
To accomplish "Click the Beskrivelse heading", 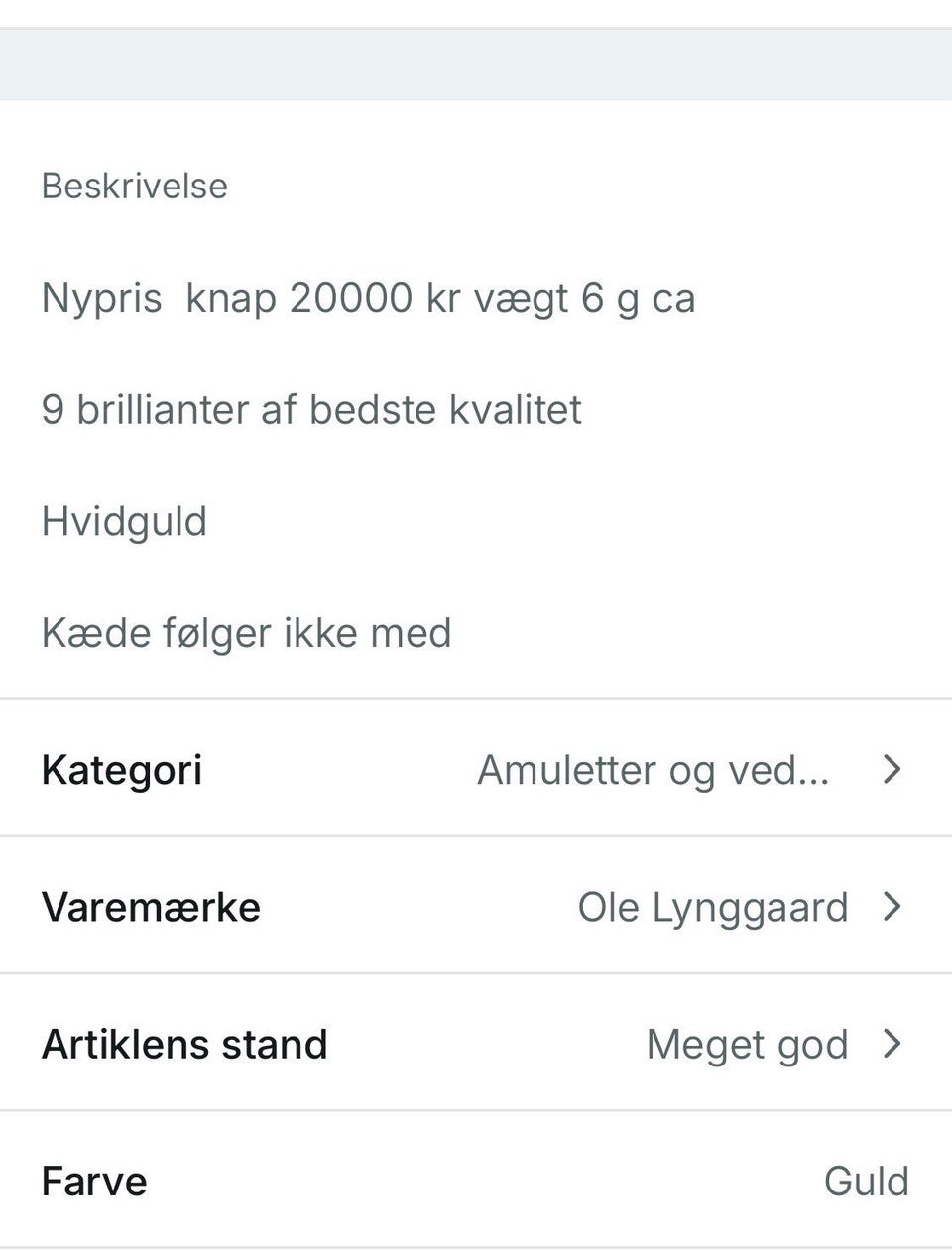I will pos(135,186).
